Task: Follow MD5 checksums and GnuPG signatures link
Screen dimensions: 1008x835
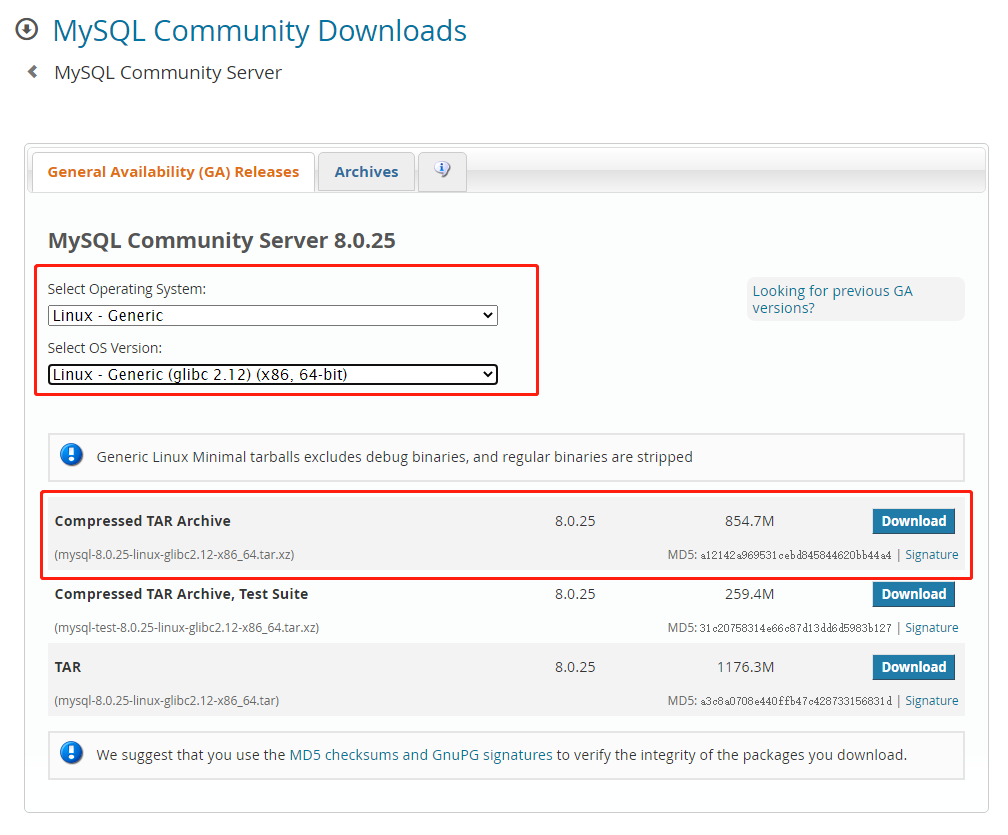Action: [420, 755]
